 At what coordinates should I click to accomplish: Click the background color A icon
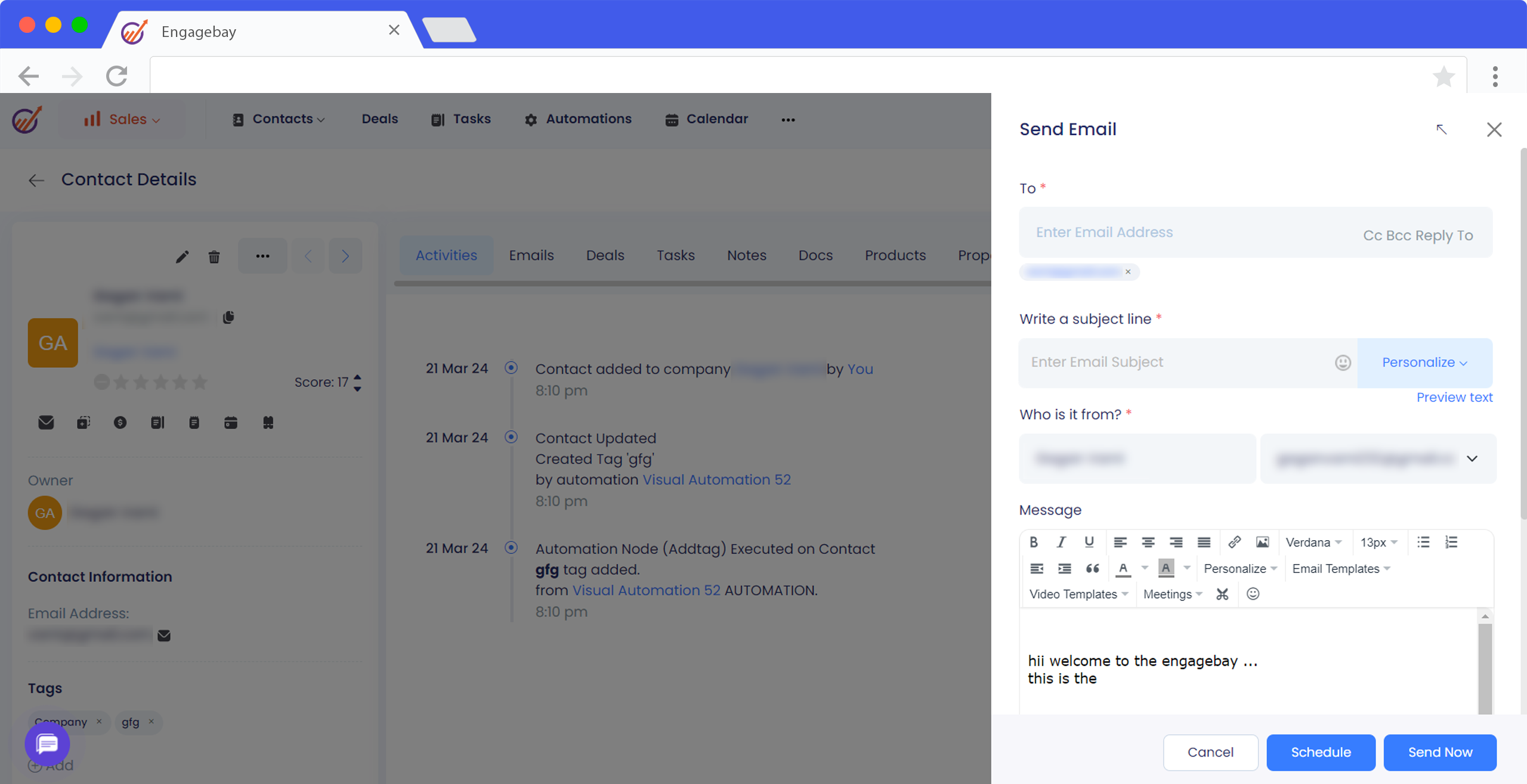pos(1166,569)
